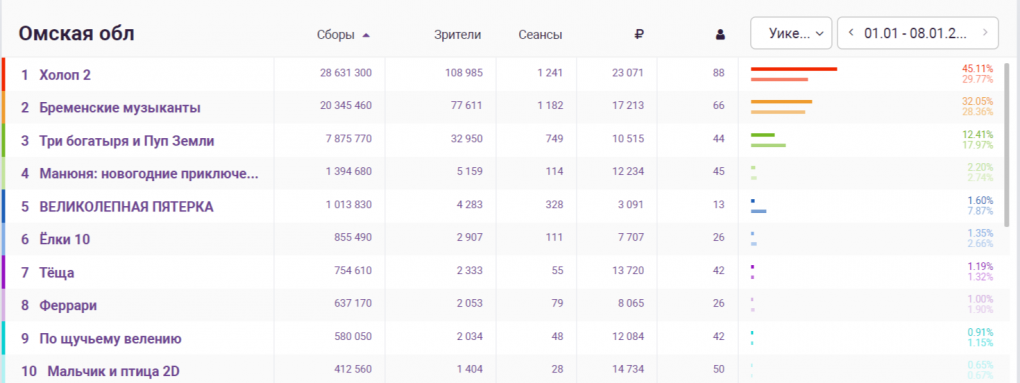The image size is (1020, 383).
Task: Open the film Ёлки 10
Action: coord(64,239)
